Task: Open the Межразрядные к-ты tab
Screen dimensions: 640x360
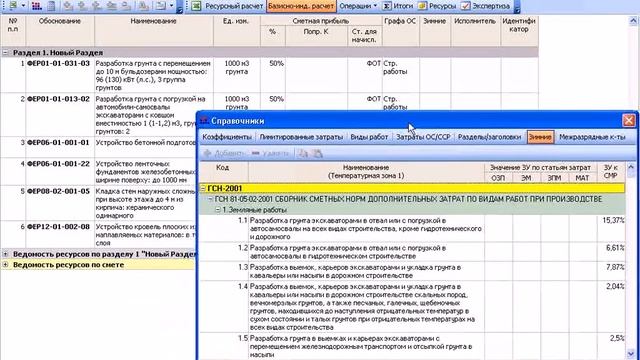Action: tap(592, 137)
